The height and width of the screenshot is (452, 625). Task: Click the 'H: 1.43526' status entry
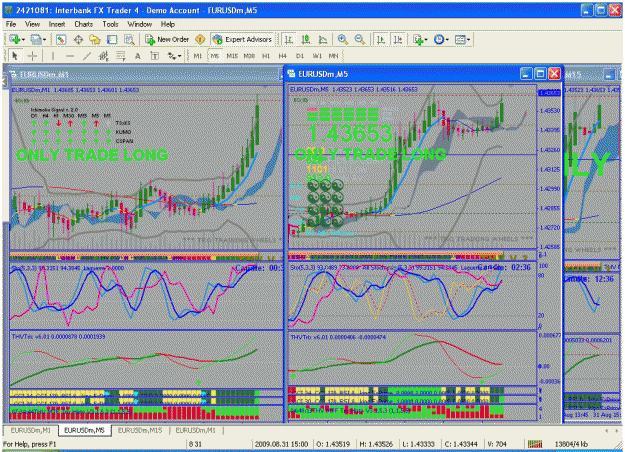coord(376,444)
